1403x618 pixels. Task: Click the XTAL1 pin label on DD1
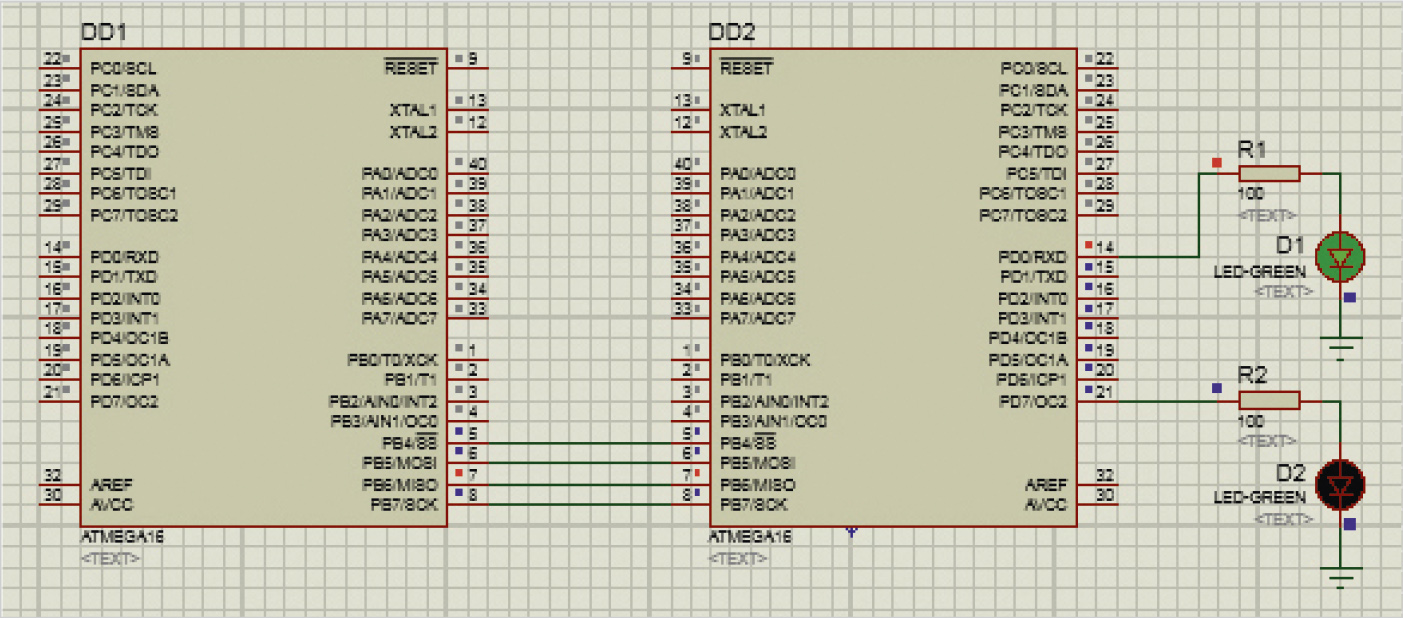(414, 110)
